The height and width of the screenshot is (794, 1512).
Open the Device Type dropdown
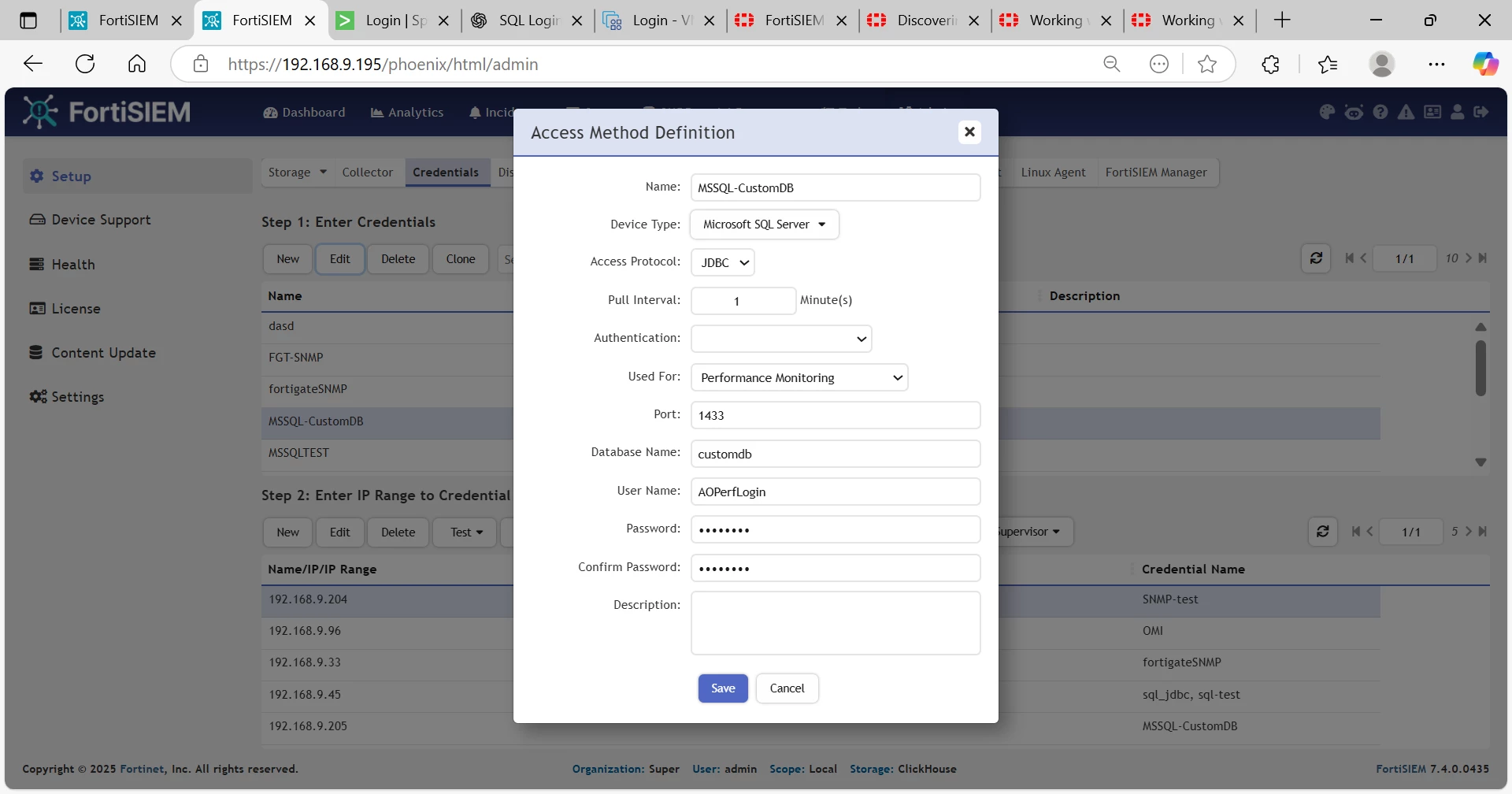click(x=765, y=224)
